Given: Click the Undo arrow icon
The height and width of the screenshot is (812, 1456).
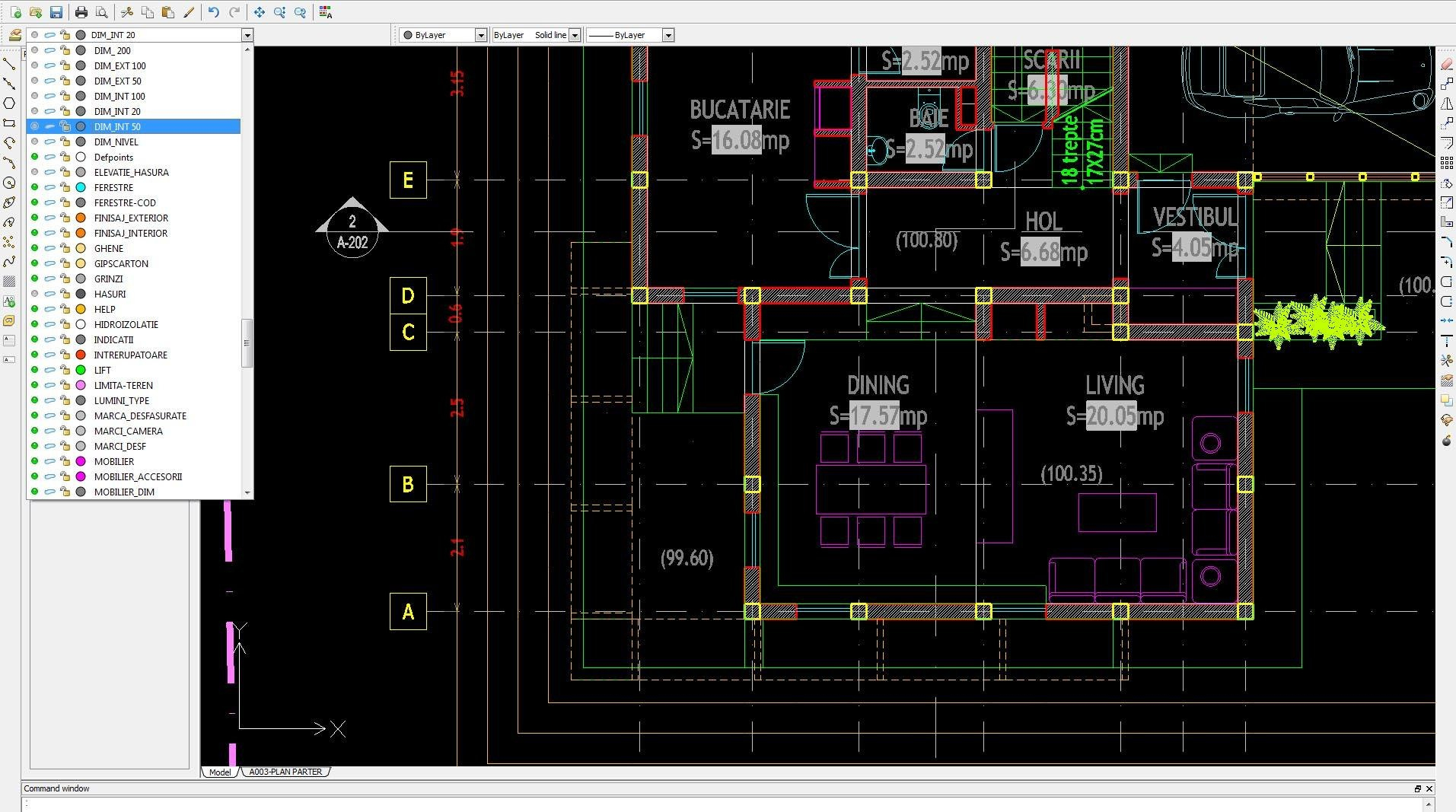Looking at the screenshot, I should coord(214,12).
